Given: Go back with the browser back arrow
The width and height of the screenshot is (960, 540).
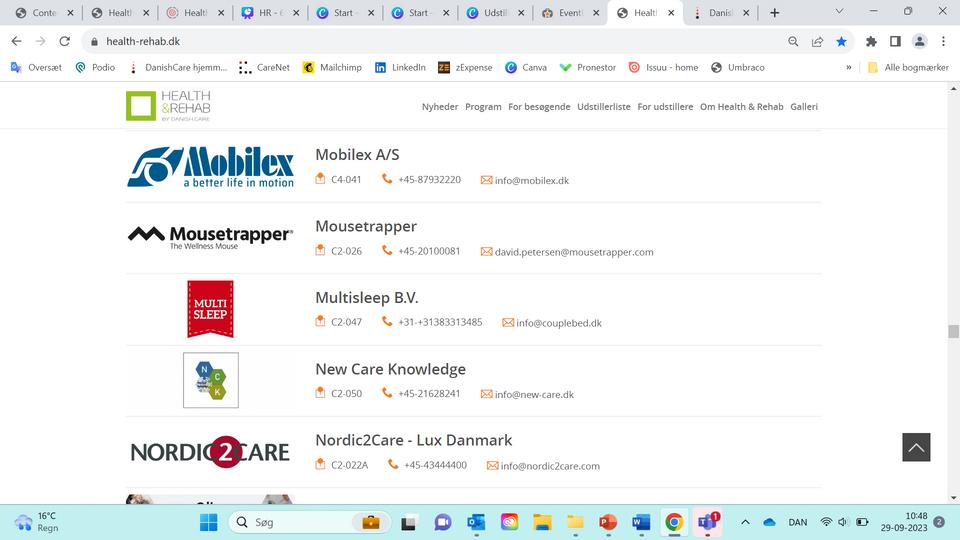Looking at the screenshot, I should coord(17,41).
